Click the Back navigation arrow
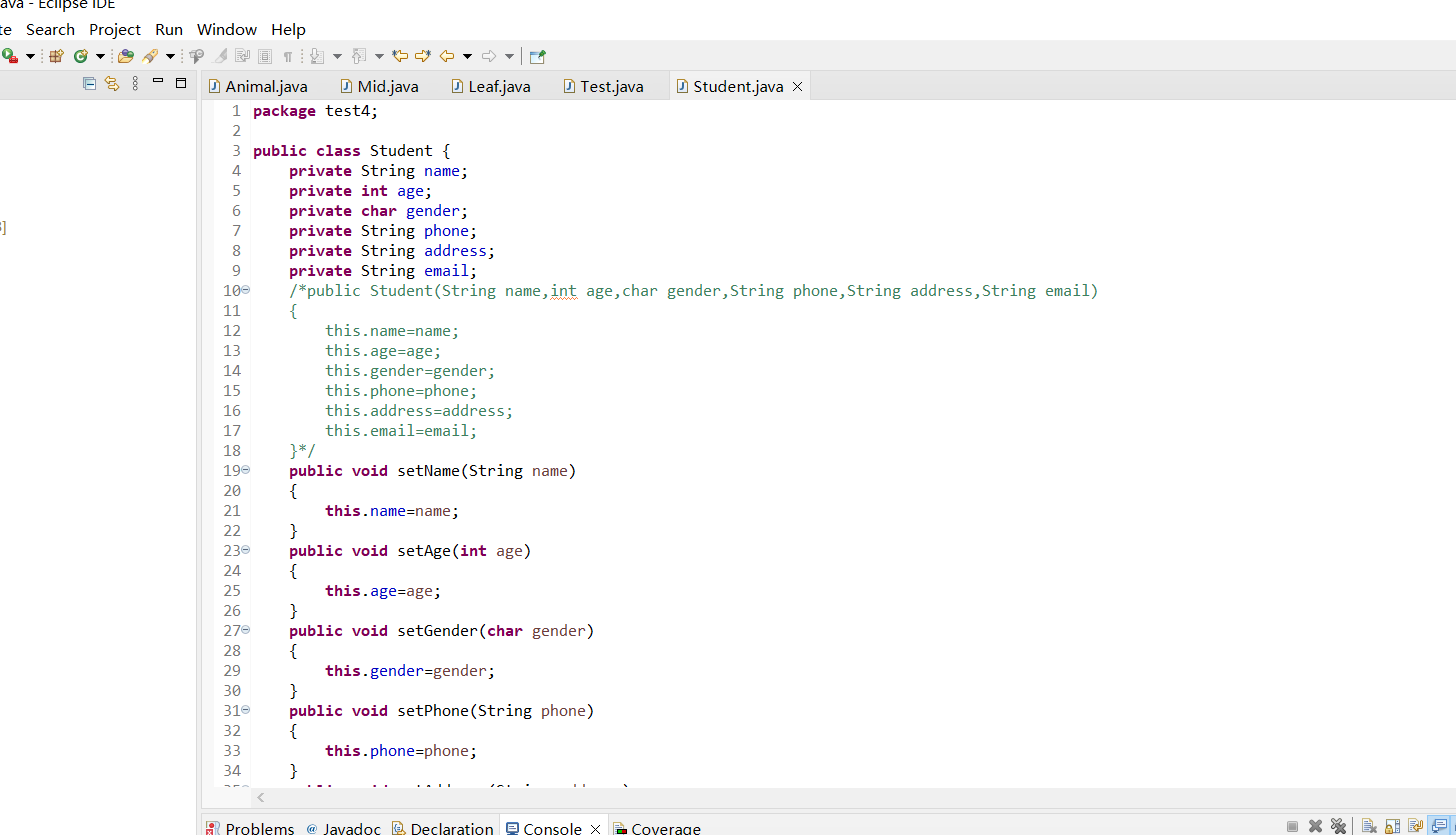The image size is (1456, 835). [x=447, y=56]
